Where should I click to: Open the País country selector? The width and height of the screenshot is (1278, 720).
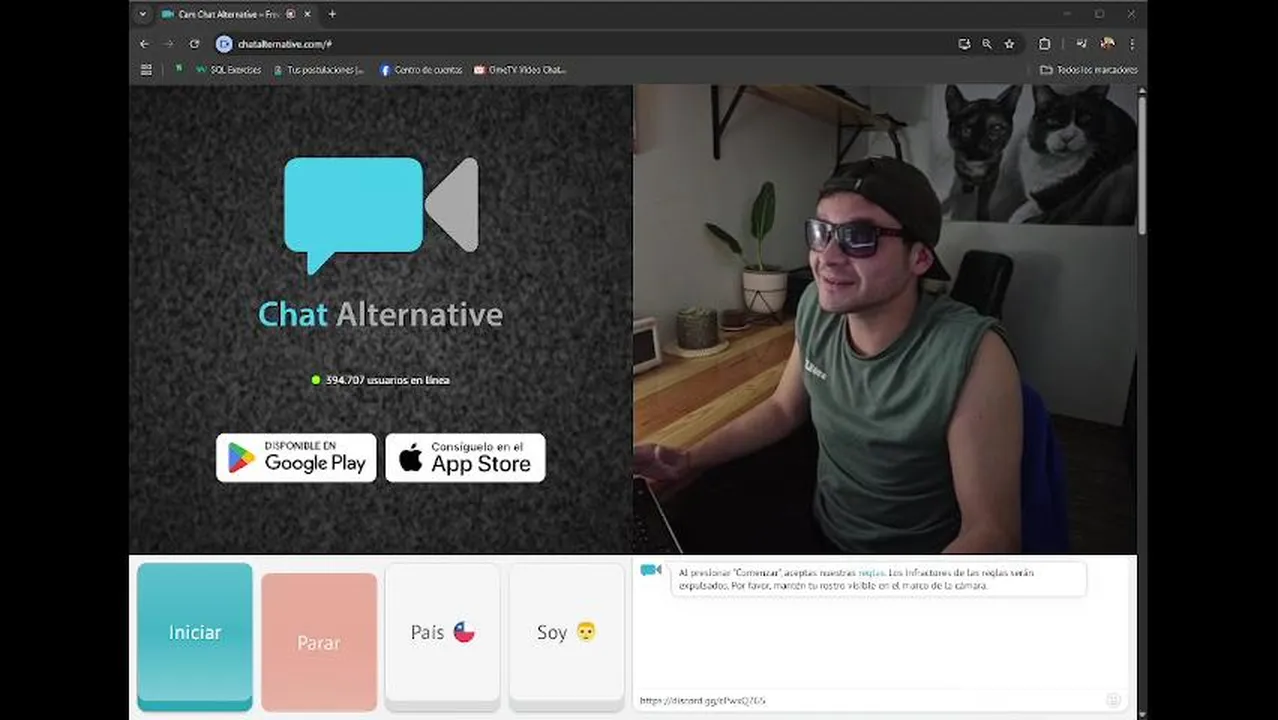(443, 636)
